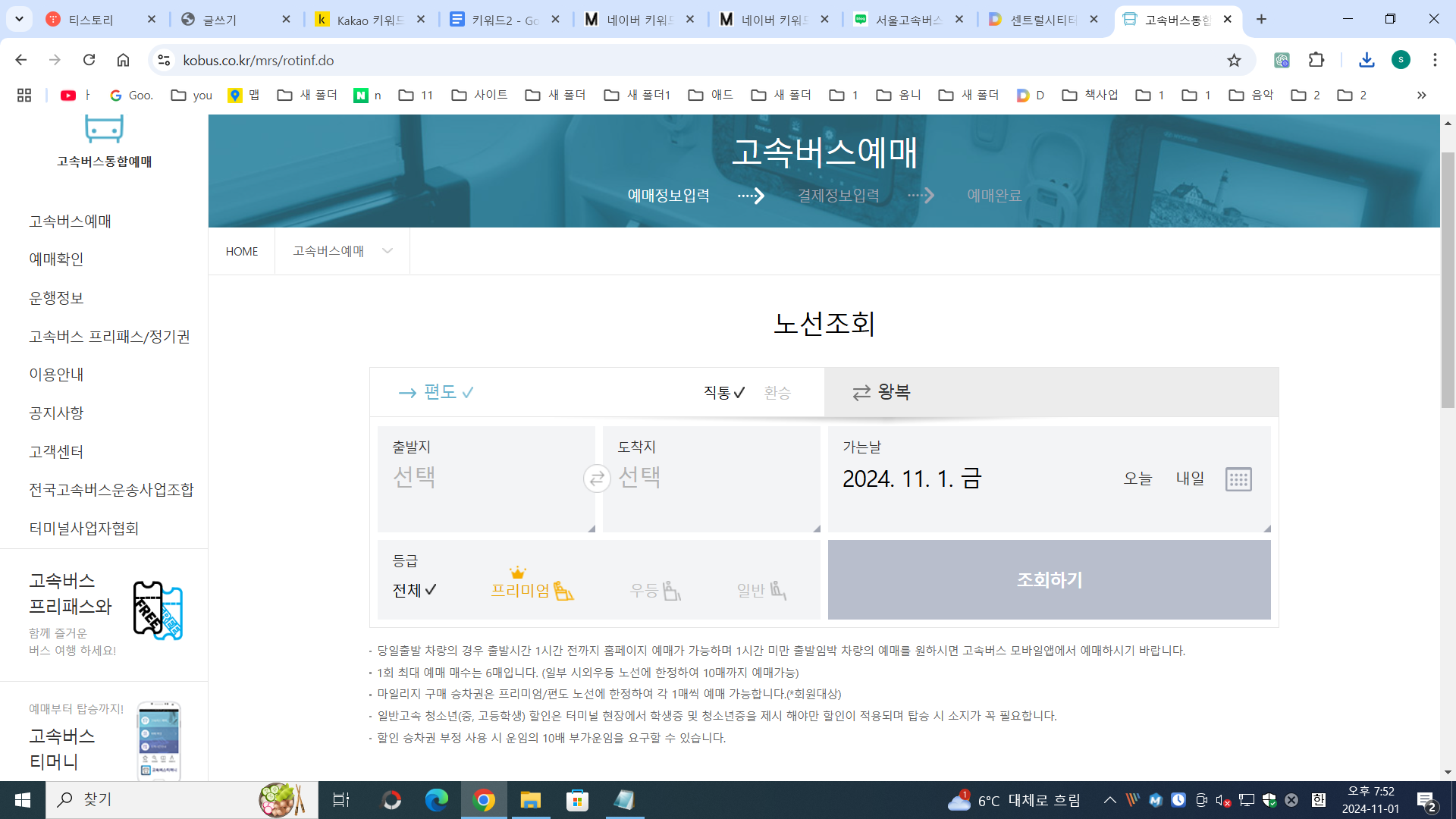Click the 조회하기 search button
1456x819 pixels.
click(1049, 580)
